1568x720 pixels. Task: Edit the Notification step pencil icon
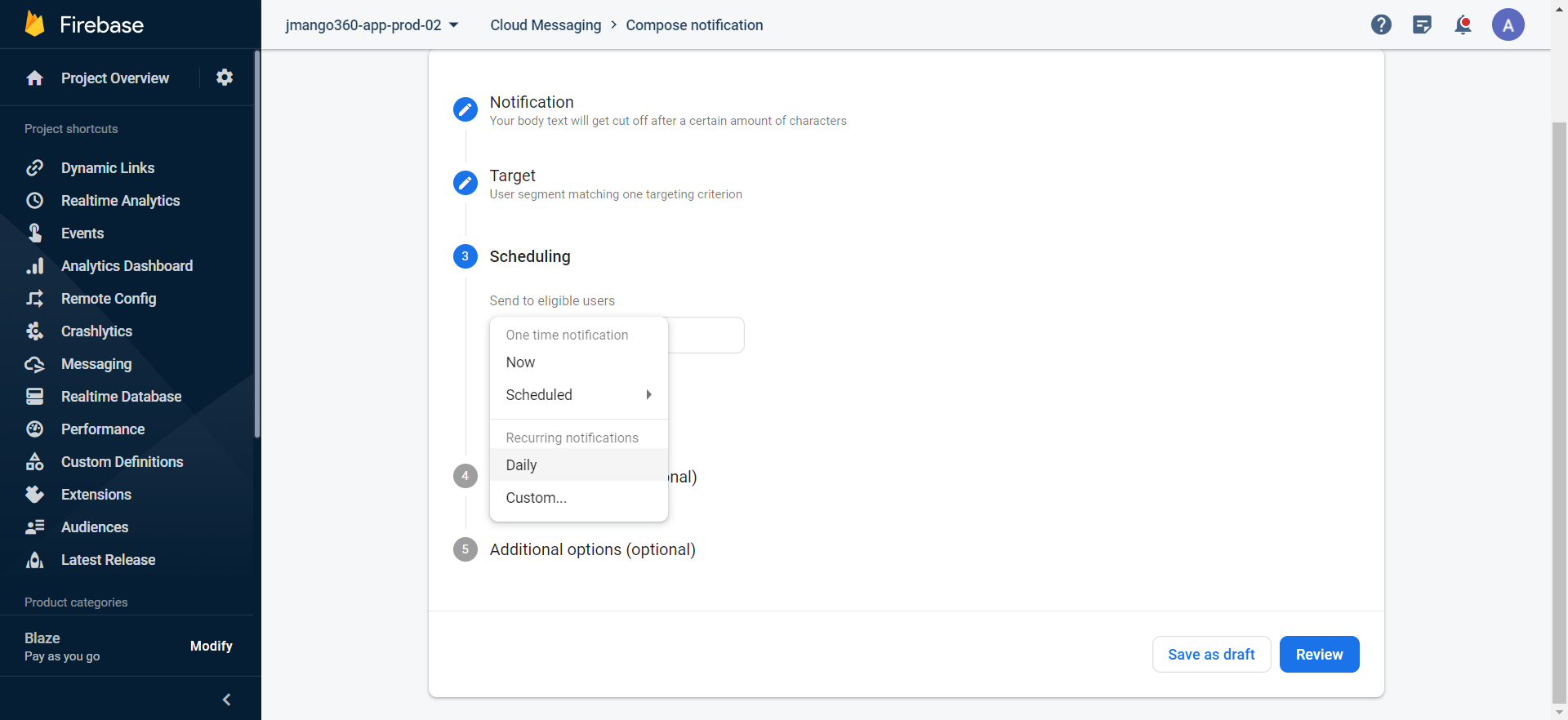[465, 109]
